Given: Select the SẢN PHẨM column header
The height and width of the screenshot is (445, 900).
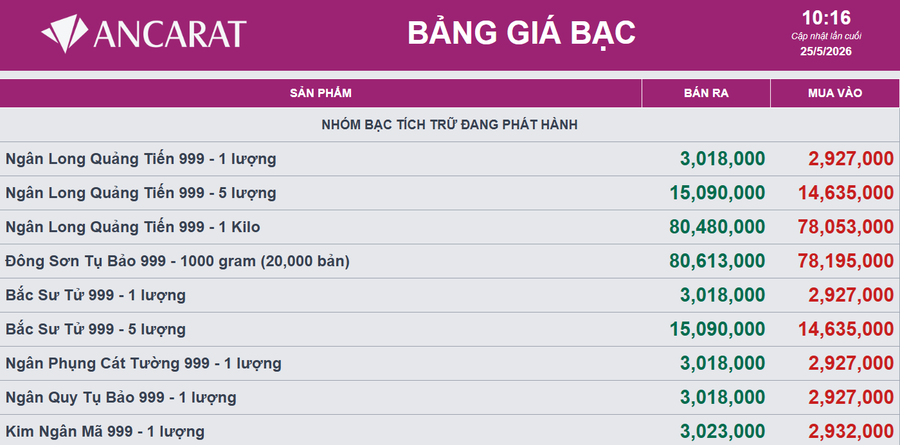Looking at the screenshot, I should pos(320,93).
